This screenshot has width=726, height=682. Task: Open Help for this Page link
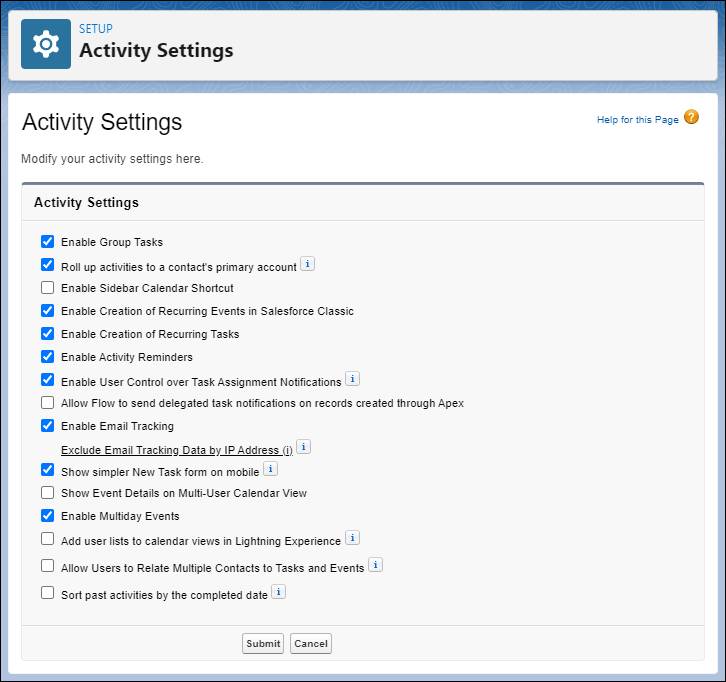pos(638,119)
